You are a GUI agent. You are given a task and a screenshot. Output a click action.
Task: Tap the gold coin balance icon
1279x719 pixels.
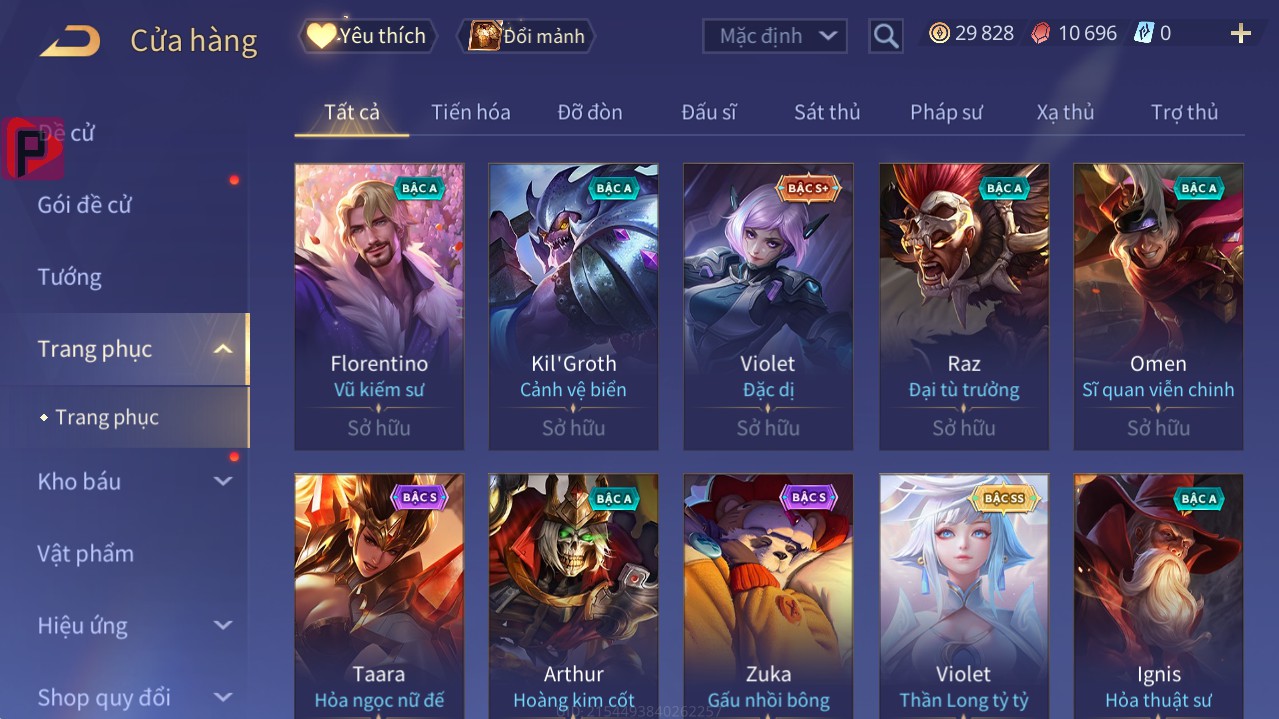pos(939,33)
